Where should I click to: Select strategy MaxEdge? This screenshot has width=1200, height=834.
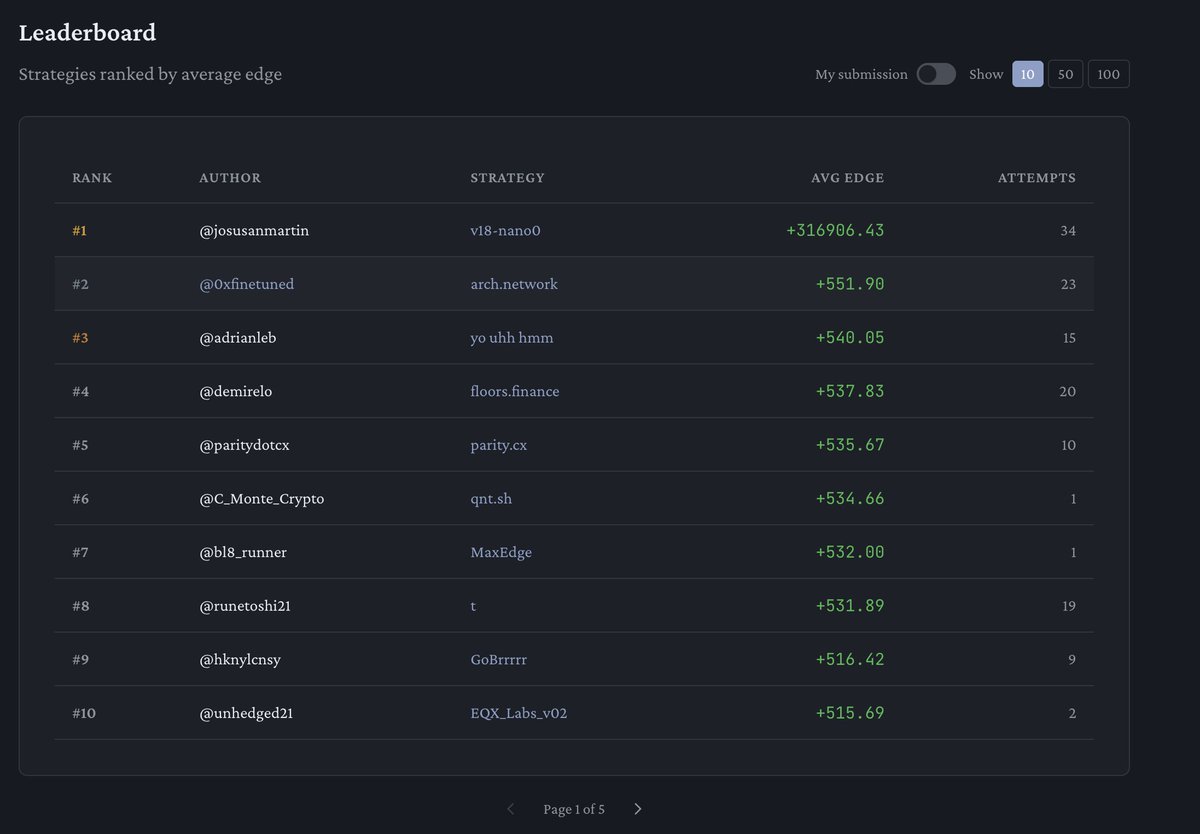pos(501,552)
